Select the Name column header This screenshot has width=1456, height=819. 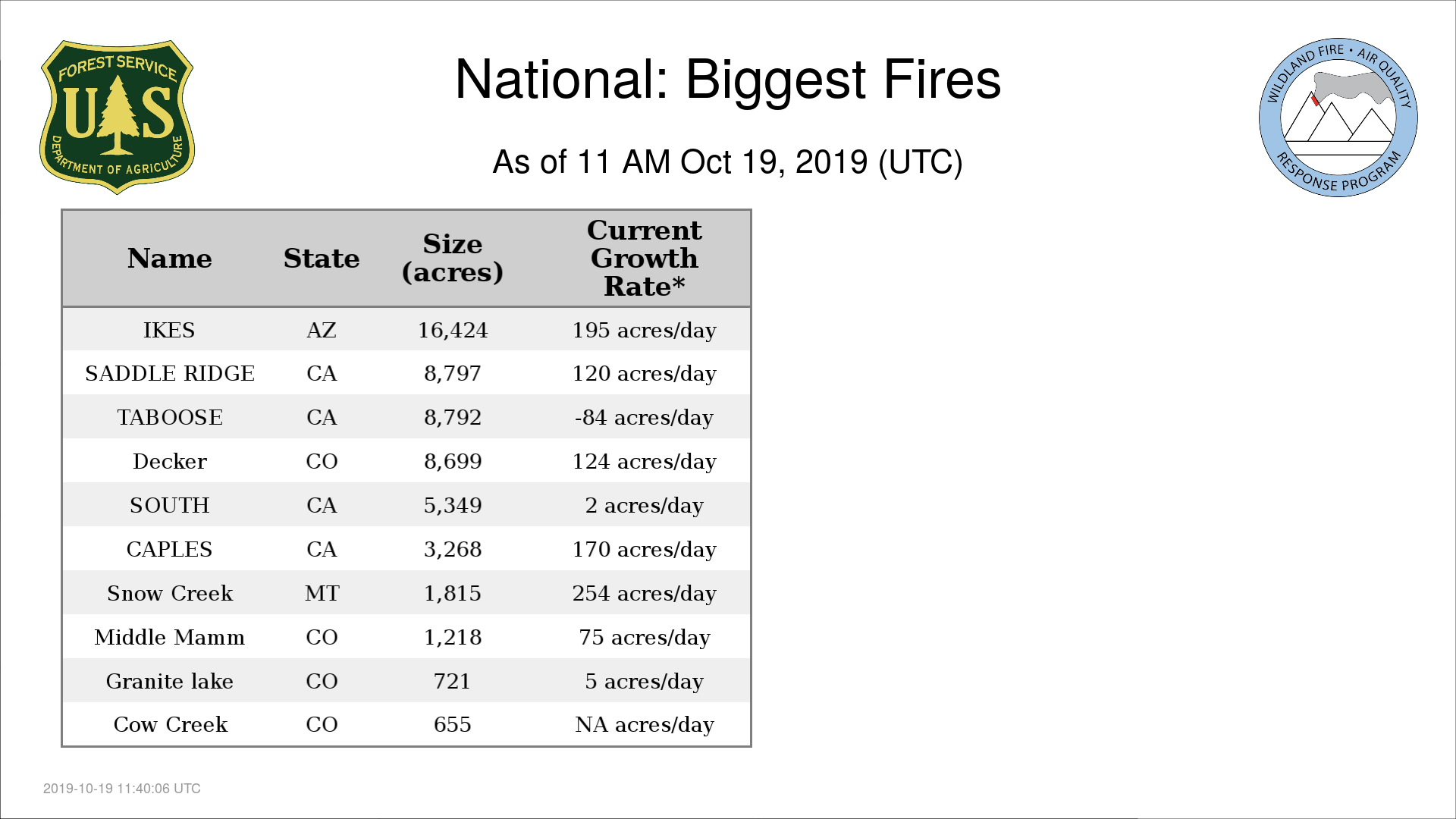[x=170, y=259]
